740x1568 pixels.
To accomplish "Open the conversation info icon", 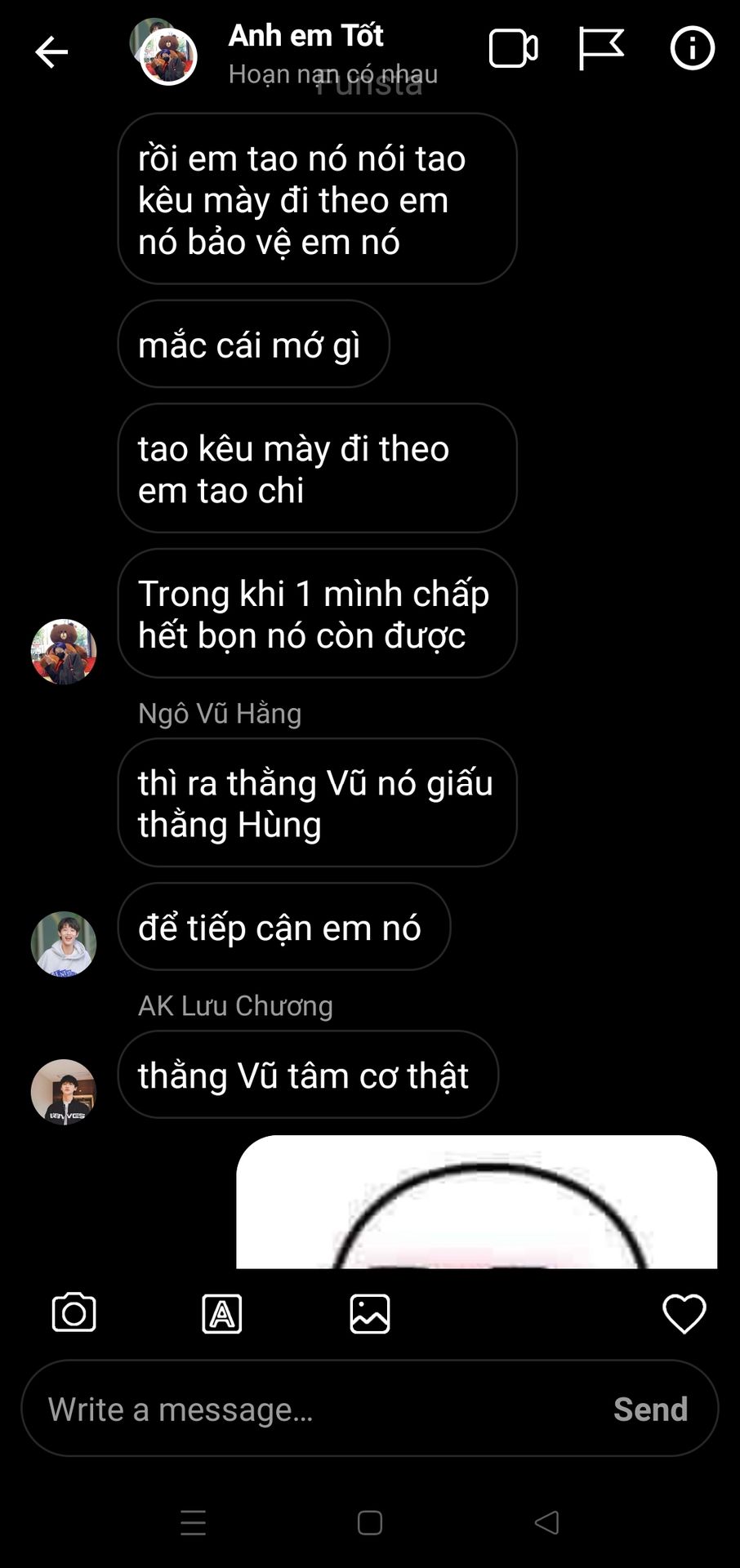I will (692, 48).
